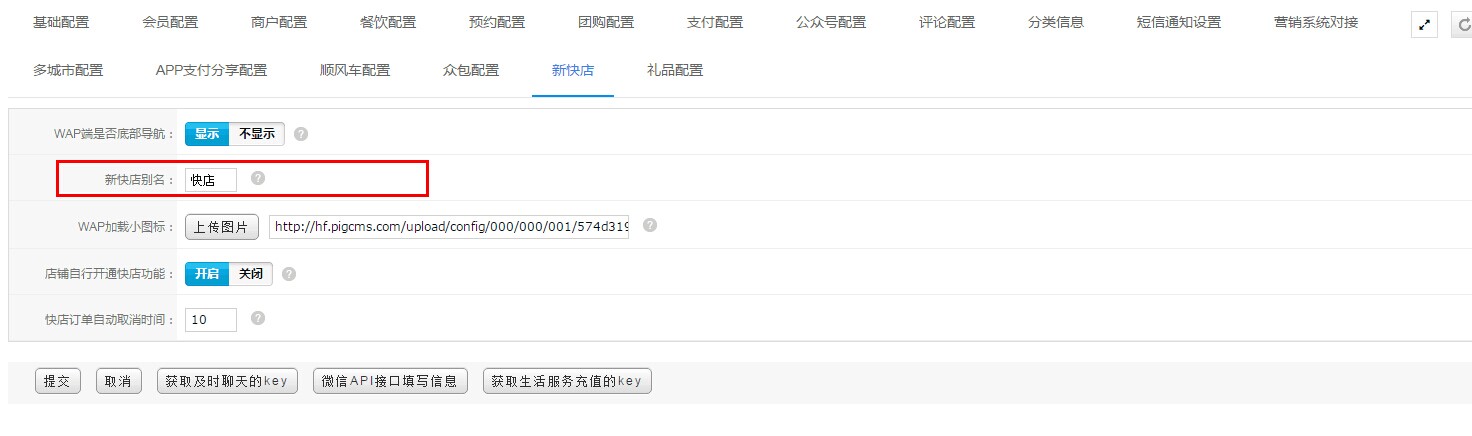Click help icon beside 快店订单自动取消时间 field
The image size is (1472, 436).
pos(258,318)
